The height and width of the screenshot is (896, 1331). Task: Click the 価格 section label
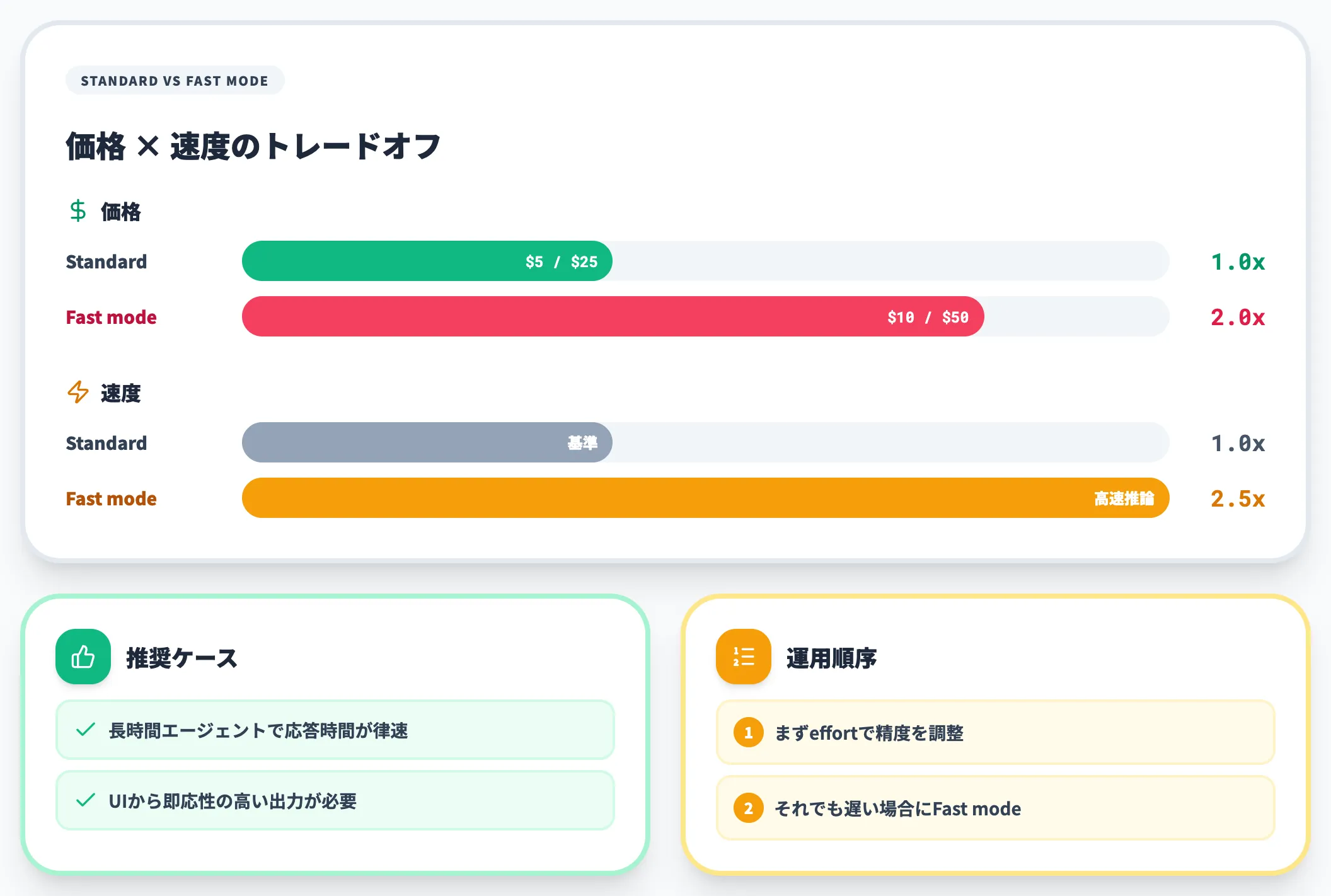[x=121, y=212]
